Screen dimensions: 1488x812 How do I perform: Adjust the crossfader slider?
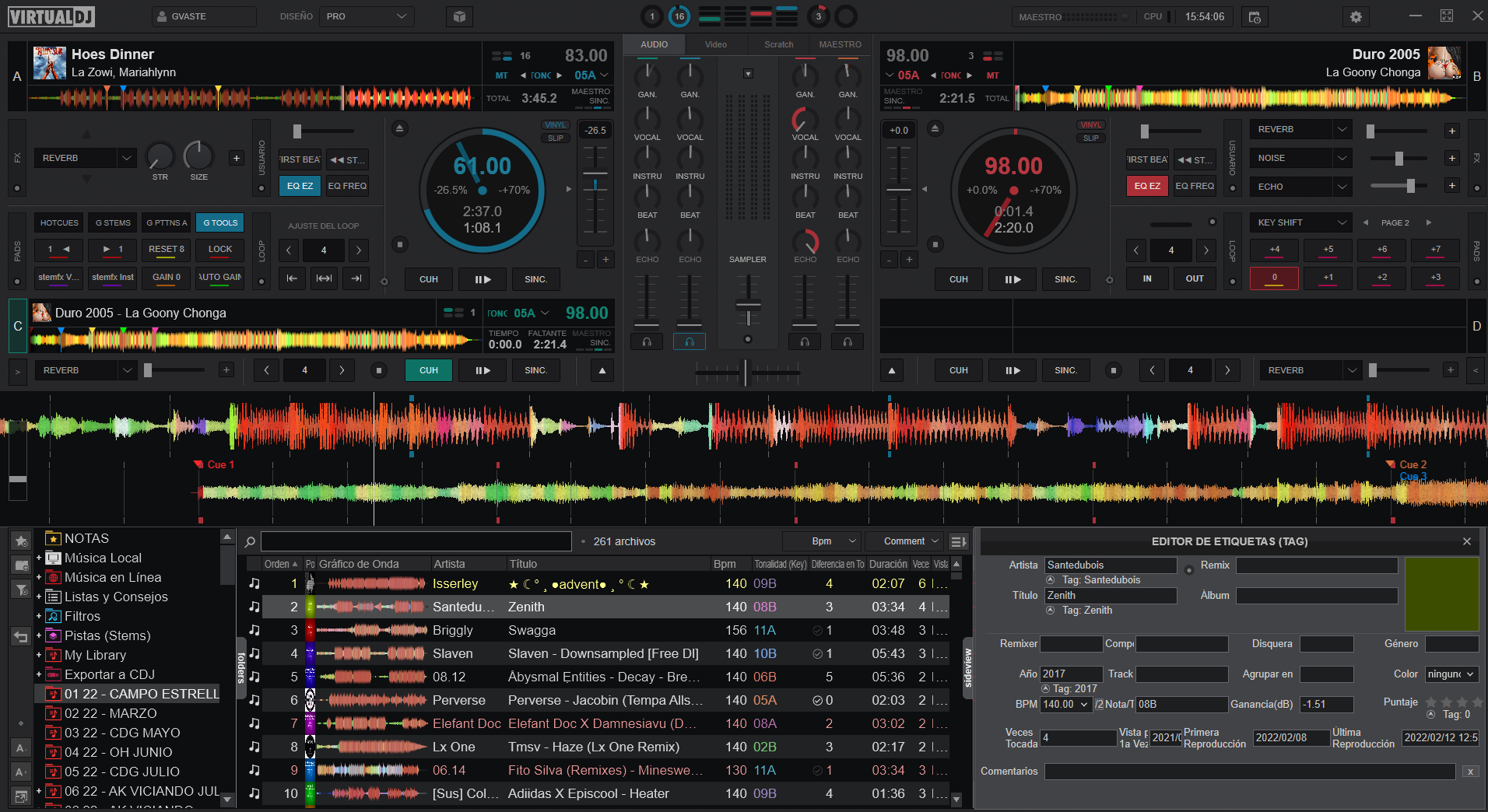point(745,373)
